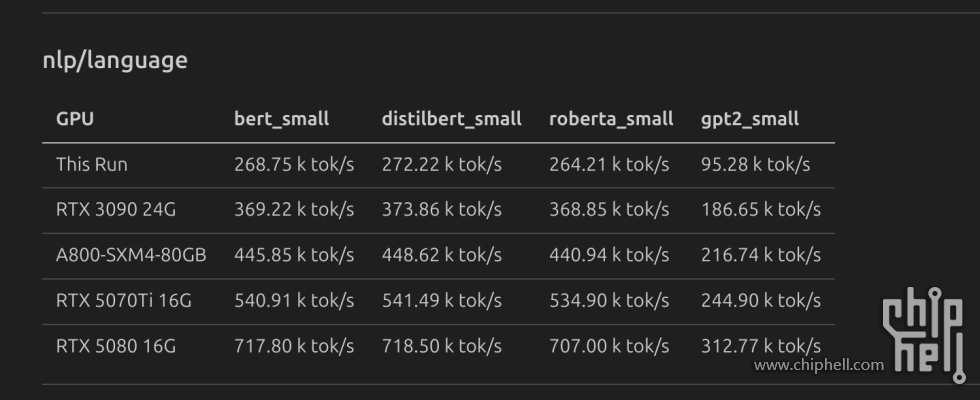The image size is (980, 400).
Task: Select the 717.80 k tok/s value
Action: point(294,347)
